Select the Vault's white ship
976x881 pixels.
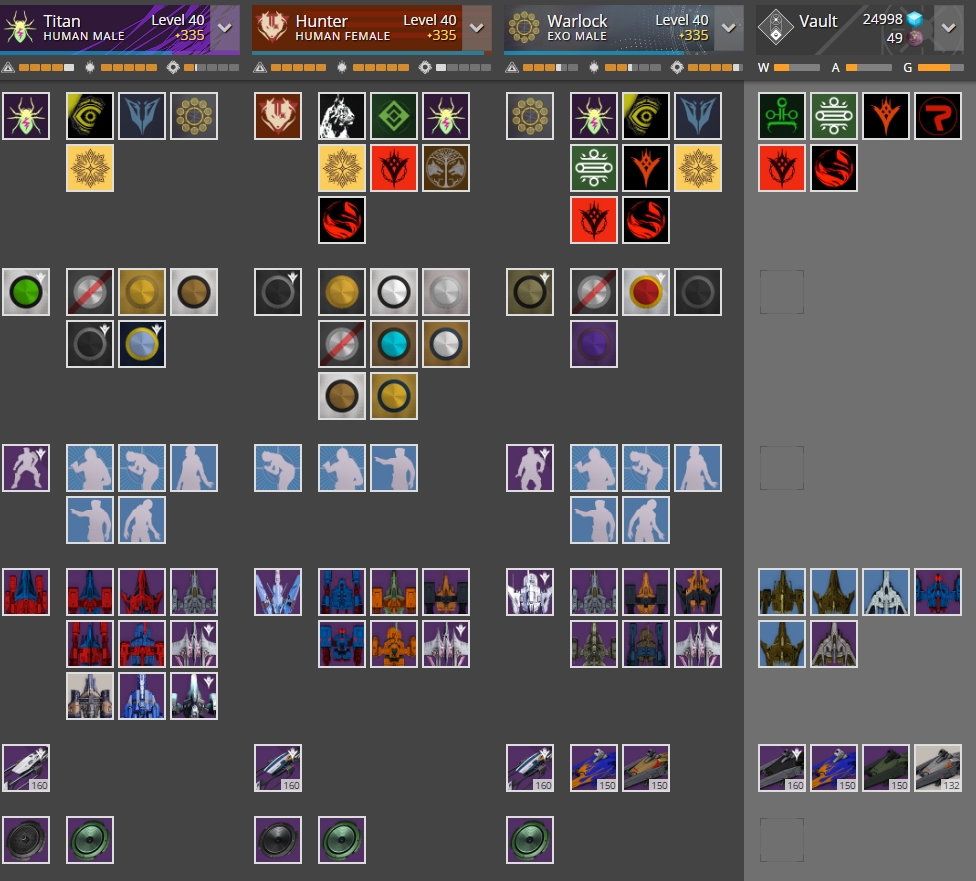(886, 592)
